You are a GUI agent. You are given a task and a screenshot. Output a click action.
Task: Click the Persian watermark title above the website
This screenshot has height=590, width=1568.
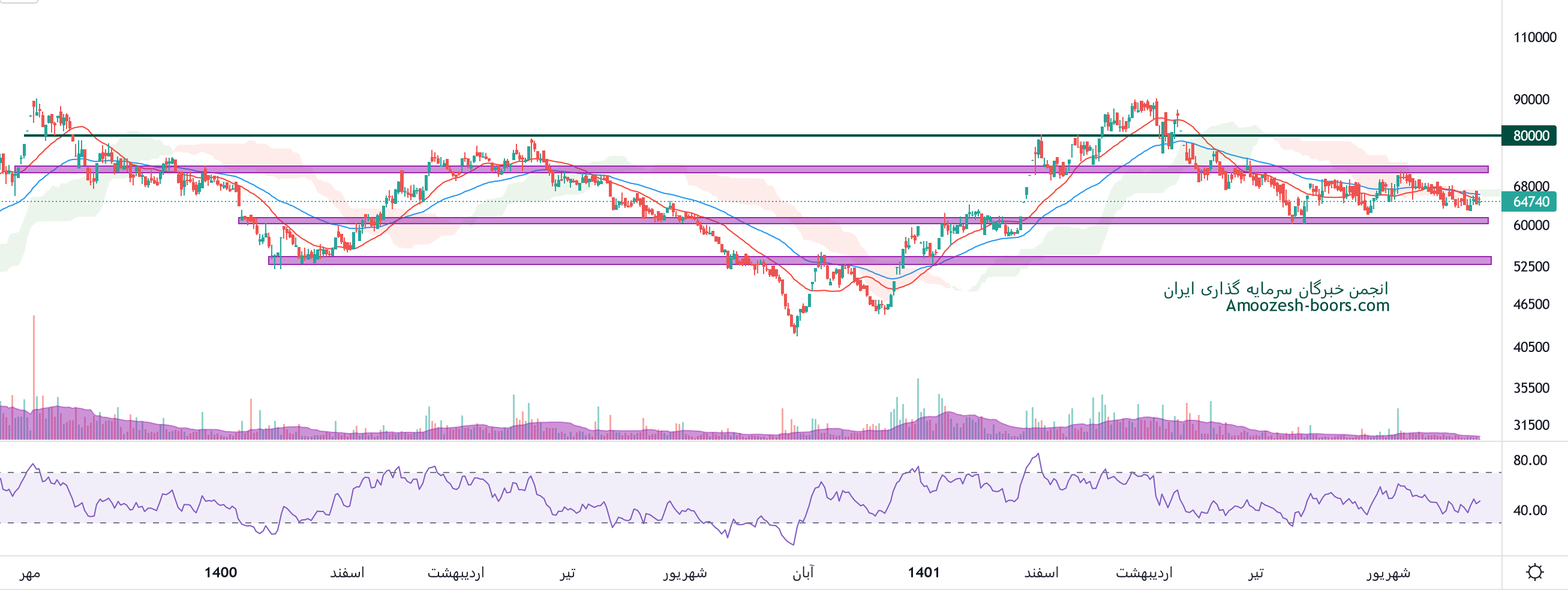1275,289
